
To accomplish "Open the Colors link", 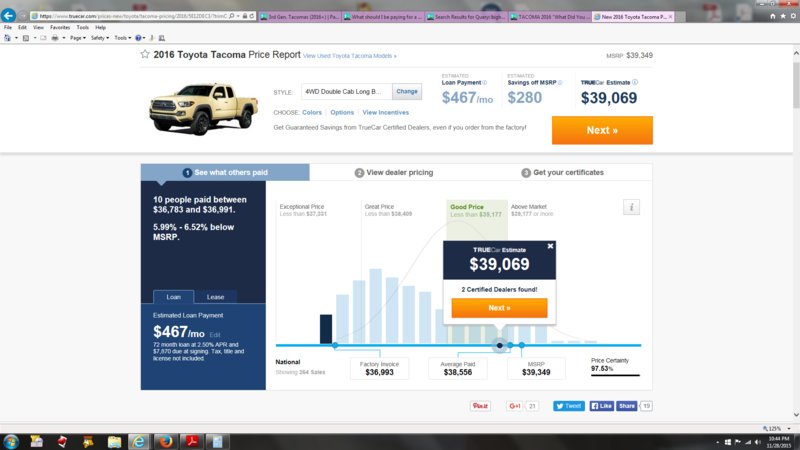I will pos(312,112).
